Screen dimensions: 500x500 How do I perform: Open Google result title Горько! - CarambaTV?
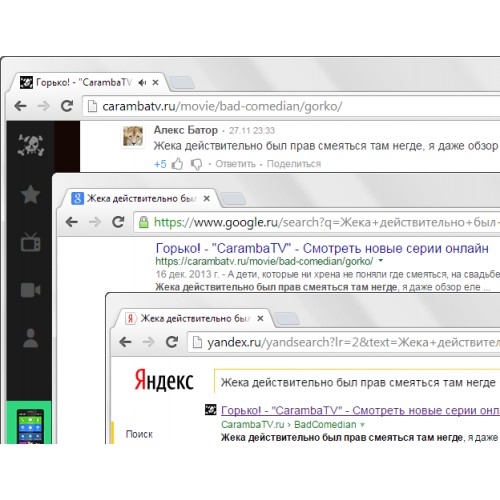[322, 248]
